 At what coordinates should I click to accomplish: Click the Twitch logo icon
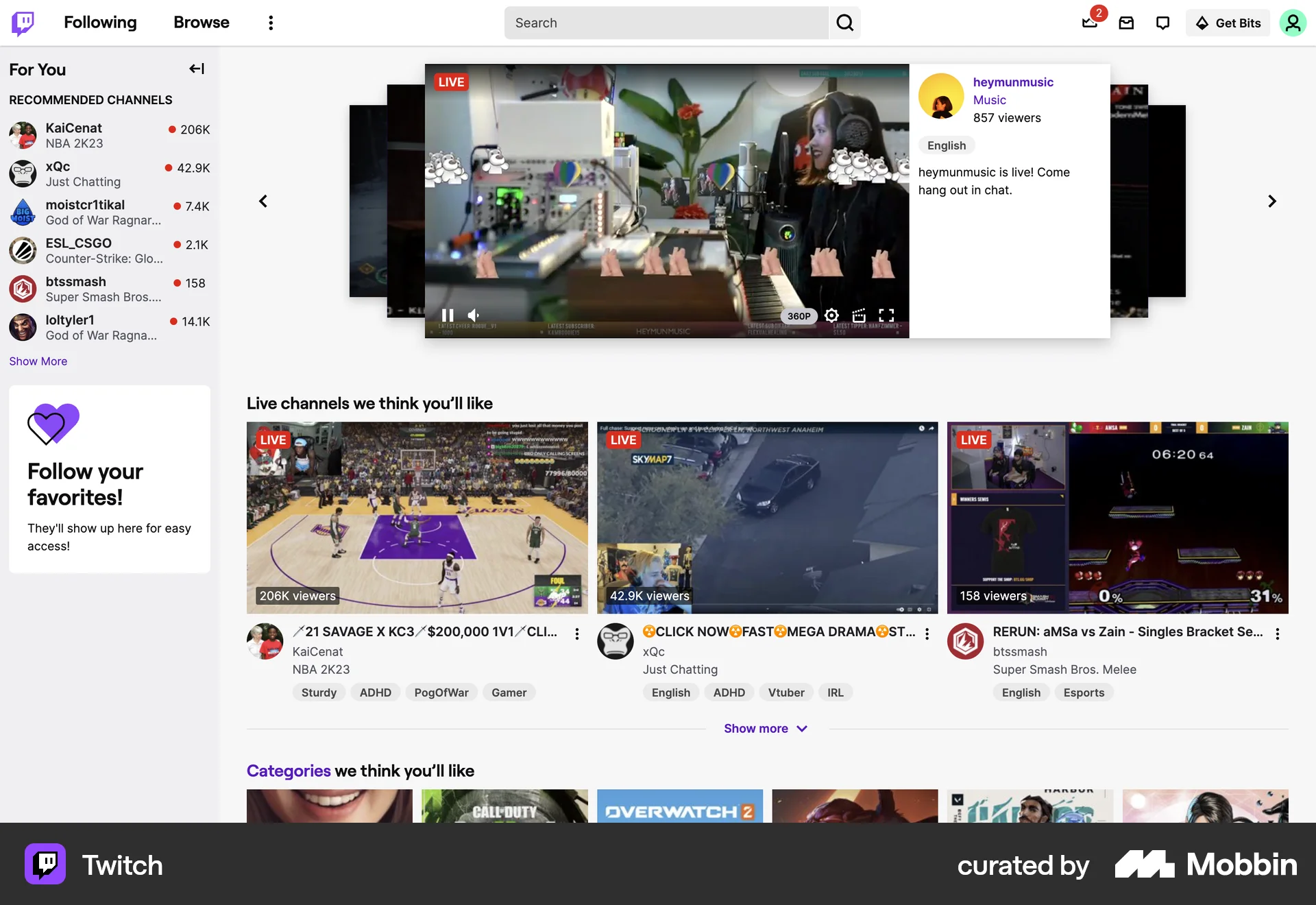point(23,23)
